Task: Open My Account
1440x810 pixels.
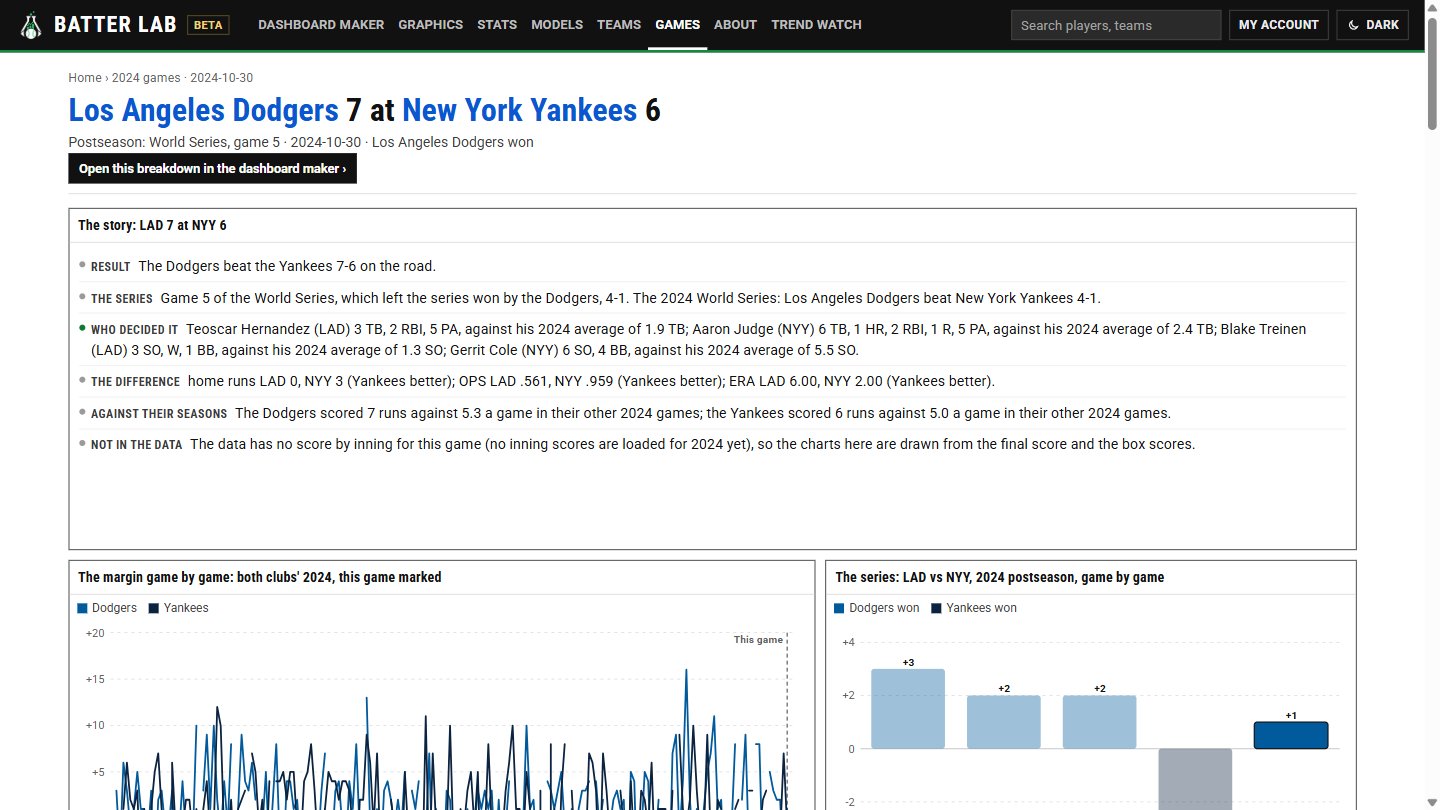Action: 1279,25
